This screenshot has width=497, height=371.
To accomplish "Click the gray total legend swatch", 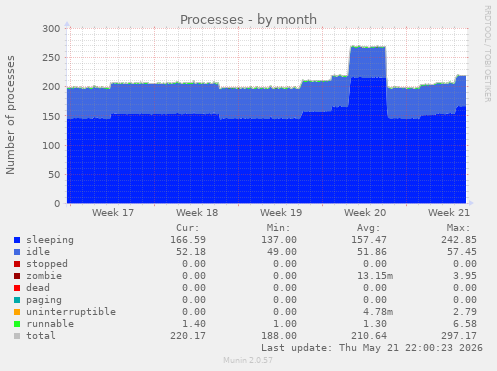I will tap(17, 336).
